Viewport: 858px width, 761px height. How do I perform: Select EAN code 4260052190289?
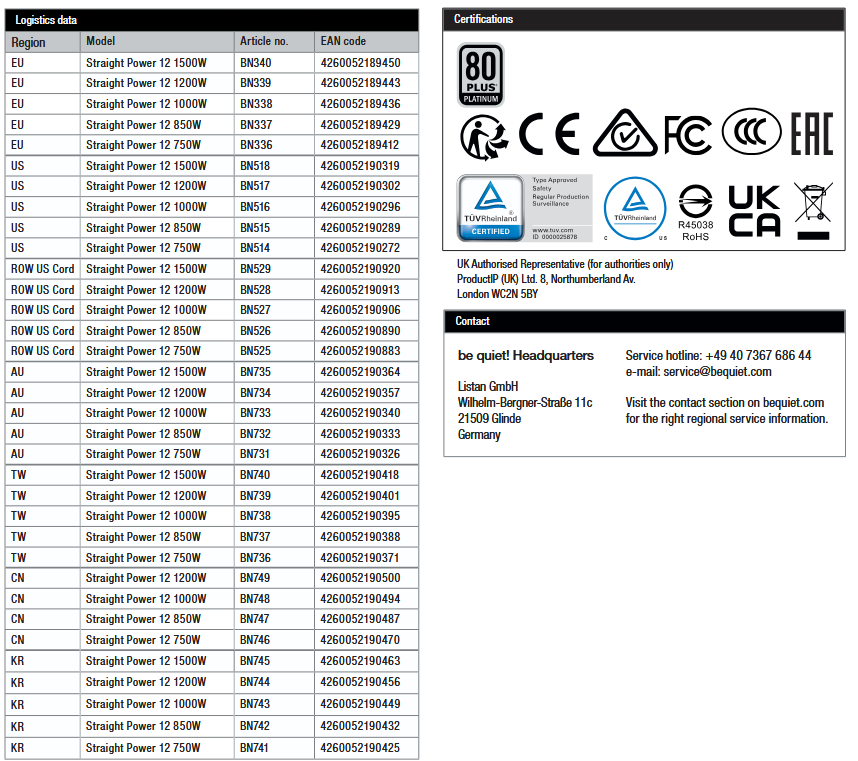pyautogui.click(x=361, y=228)
